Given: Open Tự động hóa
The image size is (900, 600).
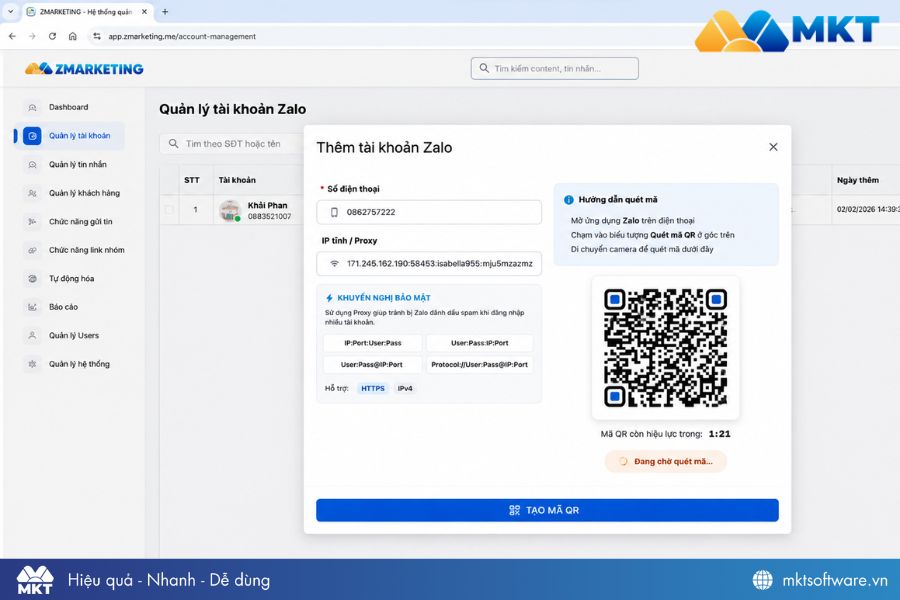Looking at the screenshot, I should [x=71, y=278].
